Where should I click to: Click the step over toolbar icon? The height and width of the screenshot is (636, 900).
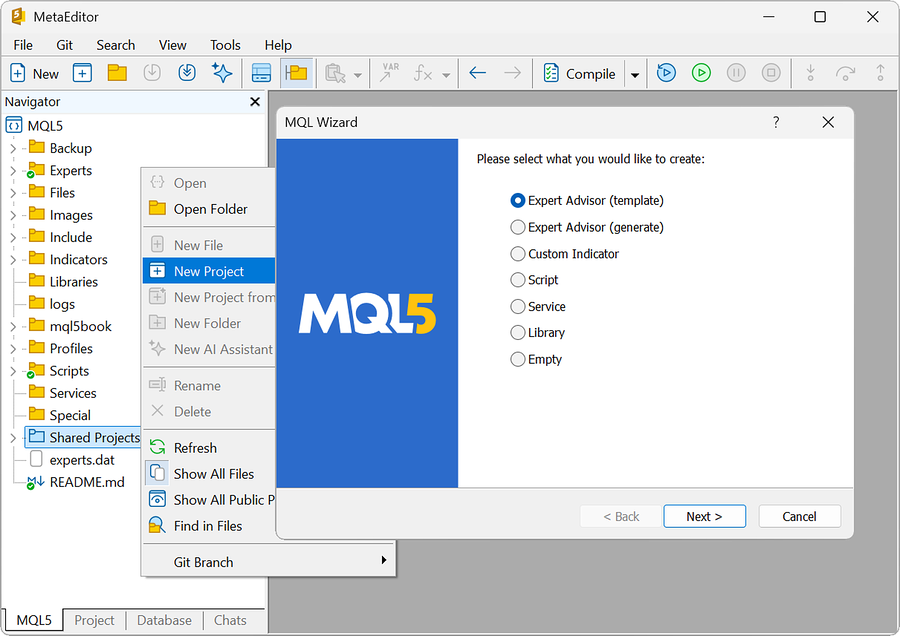click(845, 73)
